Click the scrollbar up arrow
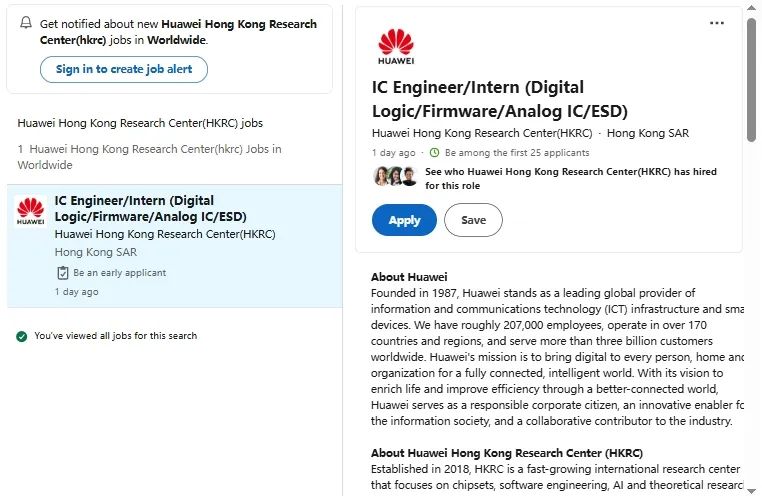The image size is (762, 496). [x=752, y=8]
